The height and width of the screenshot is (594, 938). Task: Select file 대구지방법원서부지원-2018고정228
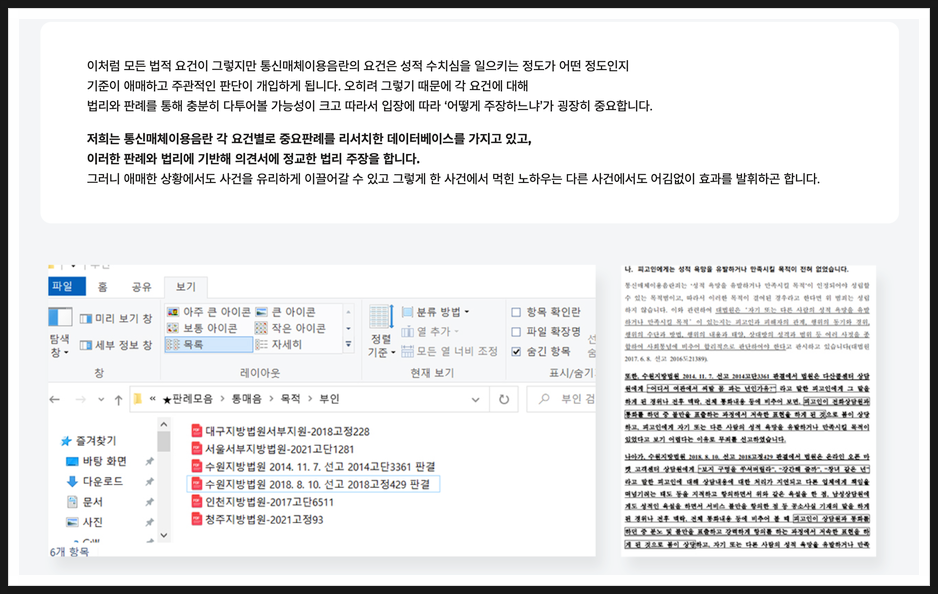tap(281, 431)
